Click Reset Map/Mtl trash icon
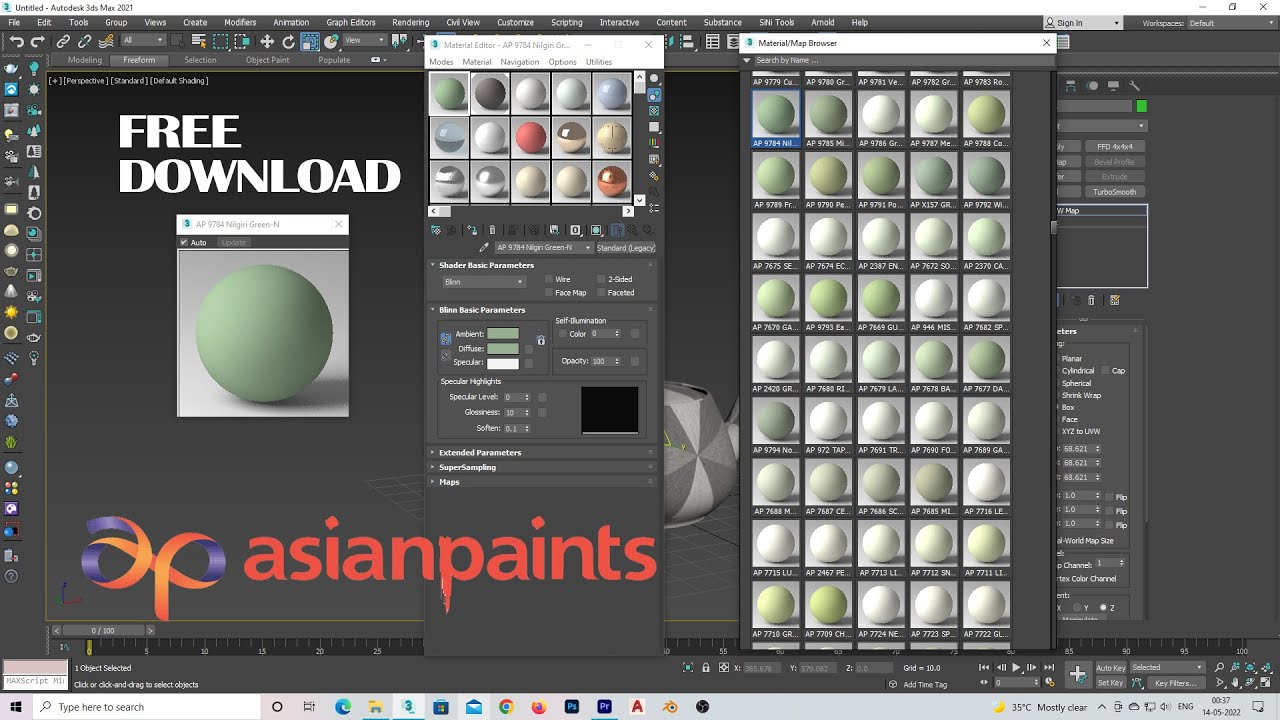The height and width of the screenshot is (720, 1280). click(x=492, y=230)
